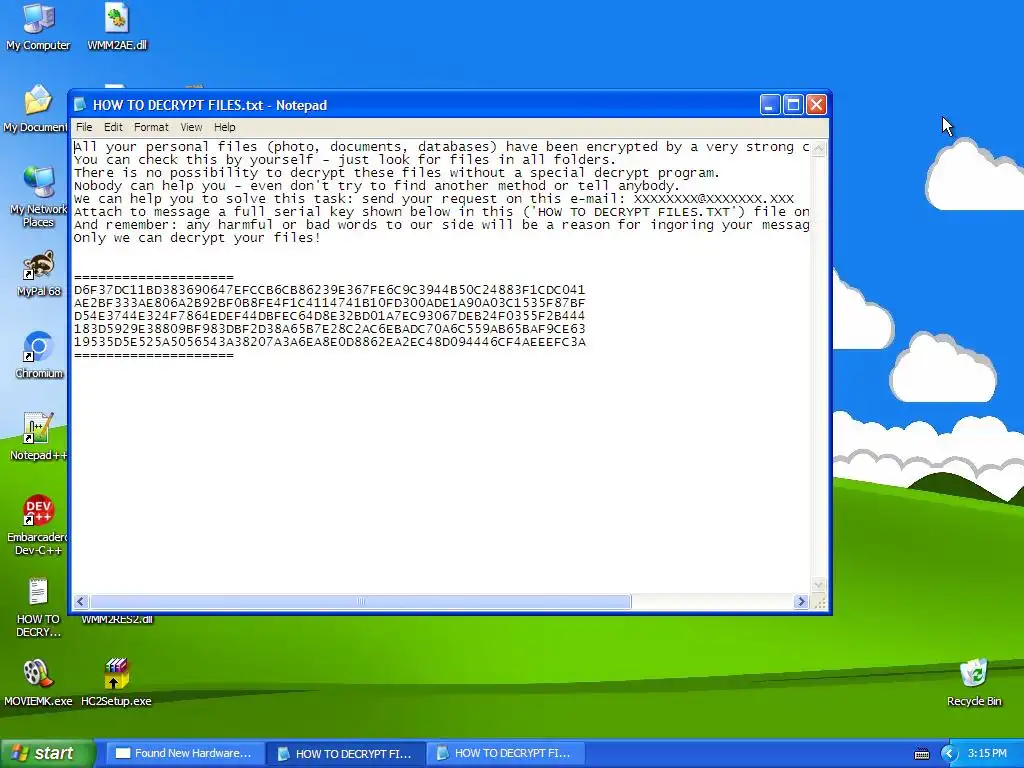Launch the Notepad++ shortcut
Image resolution: width=1024 pixels, height=768 pixels.
[39, 436]
